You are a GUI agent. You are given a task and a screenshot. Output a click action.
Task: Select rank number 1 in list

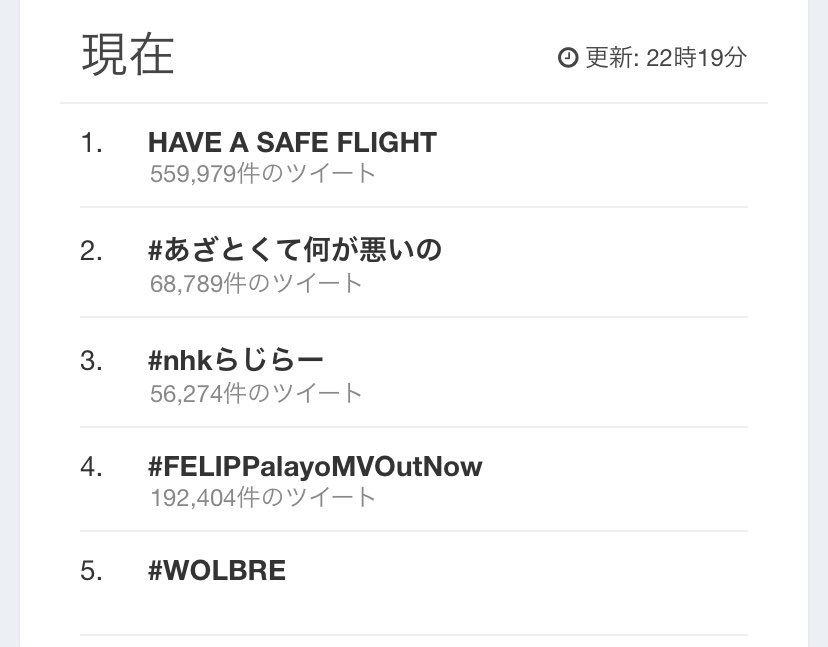[91, 143]
